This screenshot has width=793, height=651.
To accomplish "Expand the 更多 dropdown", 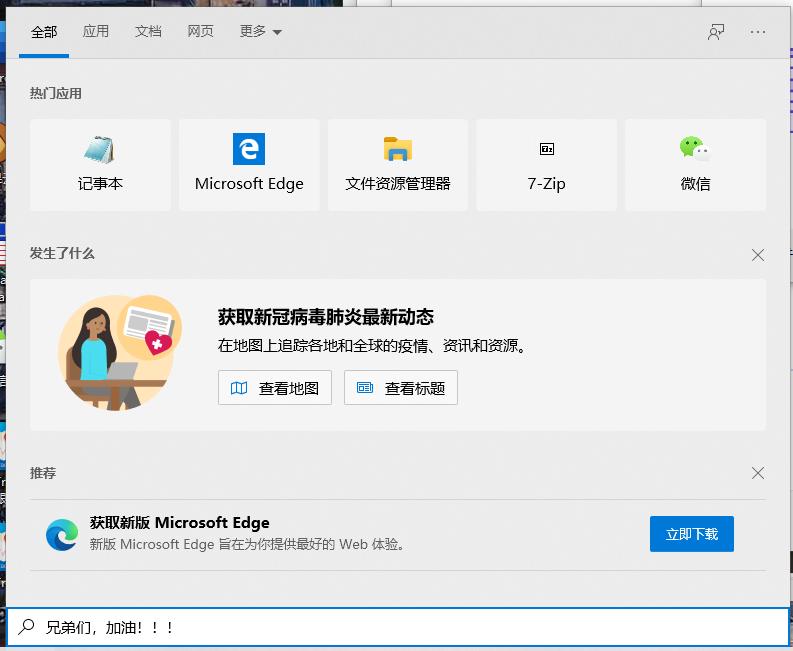I will click(260, 31).
